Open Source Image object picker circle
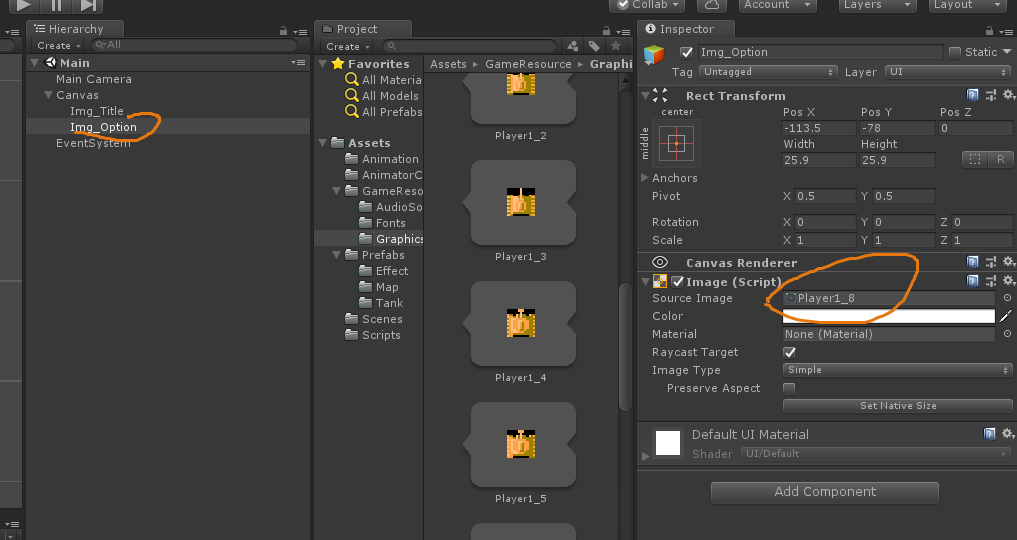The height and width of the screenshot is (540, 1017). coord(1007,298)
